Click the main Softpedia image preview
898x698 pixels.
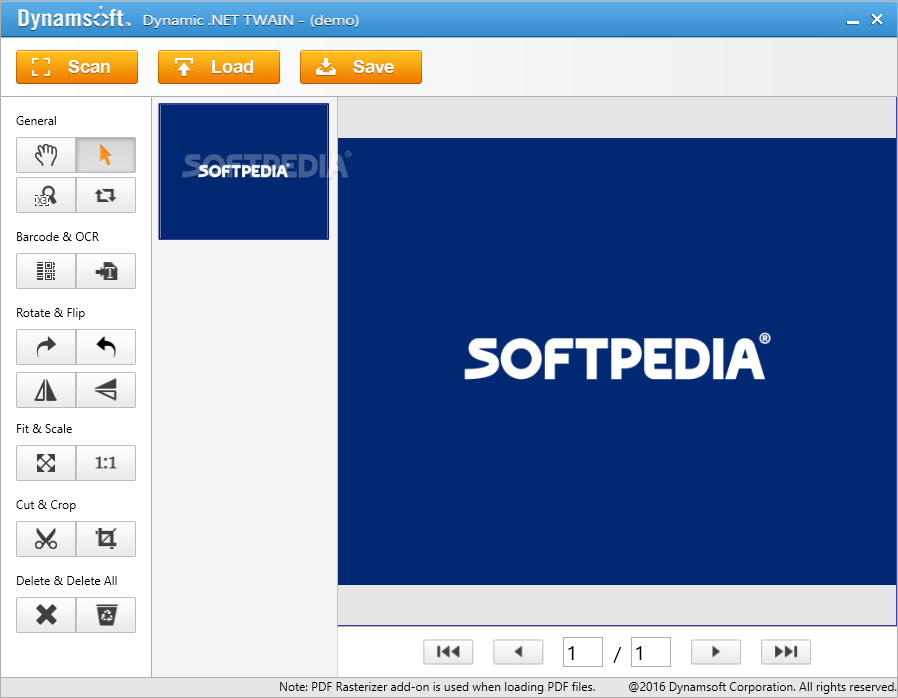coord(617,361)
